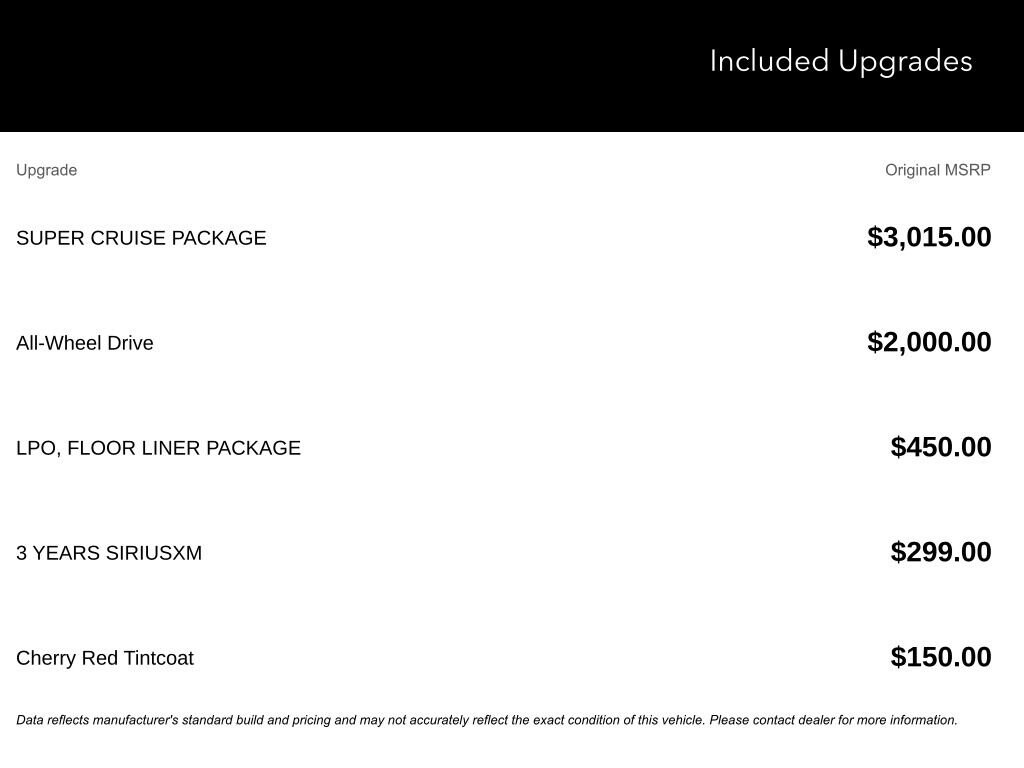1024x768 pixels.
Task: Click the $3,015.00 price
Action: (929, 237)
